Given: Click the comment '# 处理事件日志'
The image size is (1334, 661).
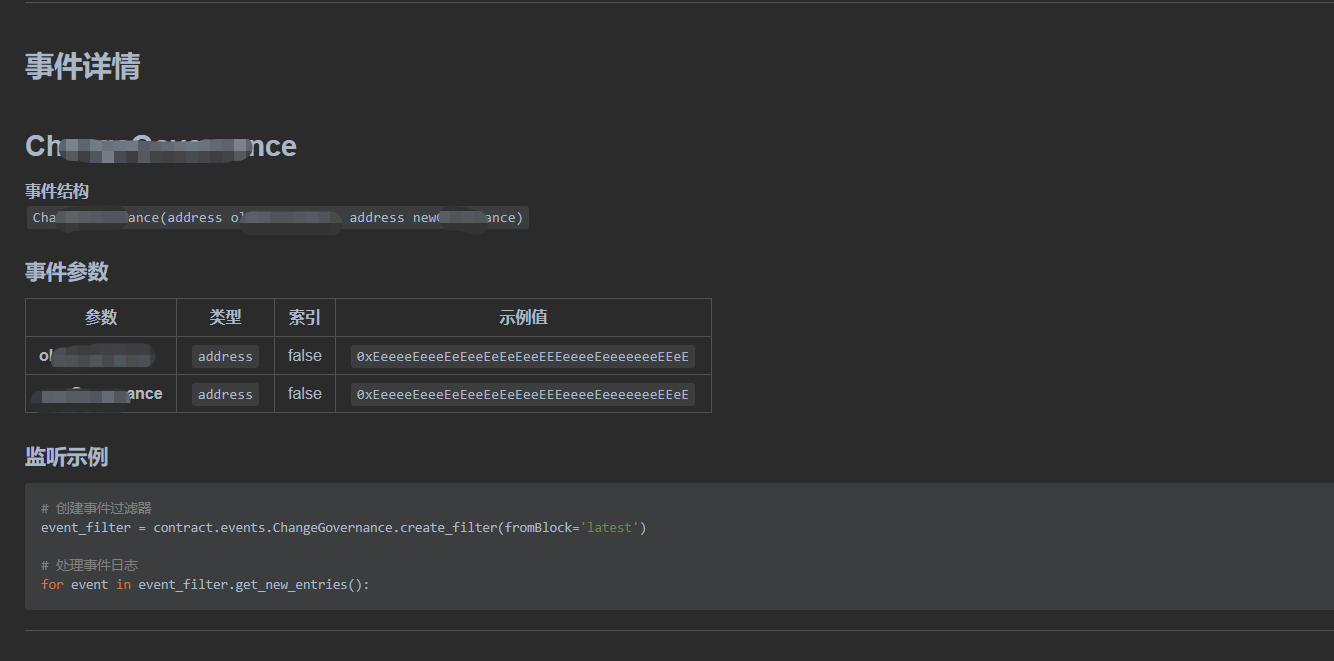Looking at the screenshot, I should pyautogui.click(x=90, y=565).
